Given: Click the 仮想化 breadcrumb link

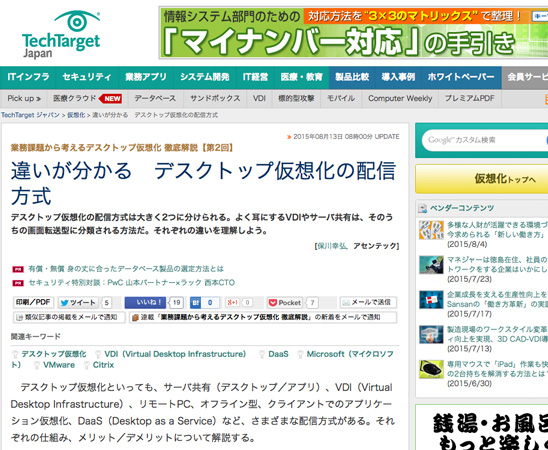Looking at the screenshot, I should (76, 115).
